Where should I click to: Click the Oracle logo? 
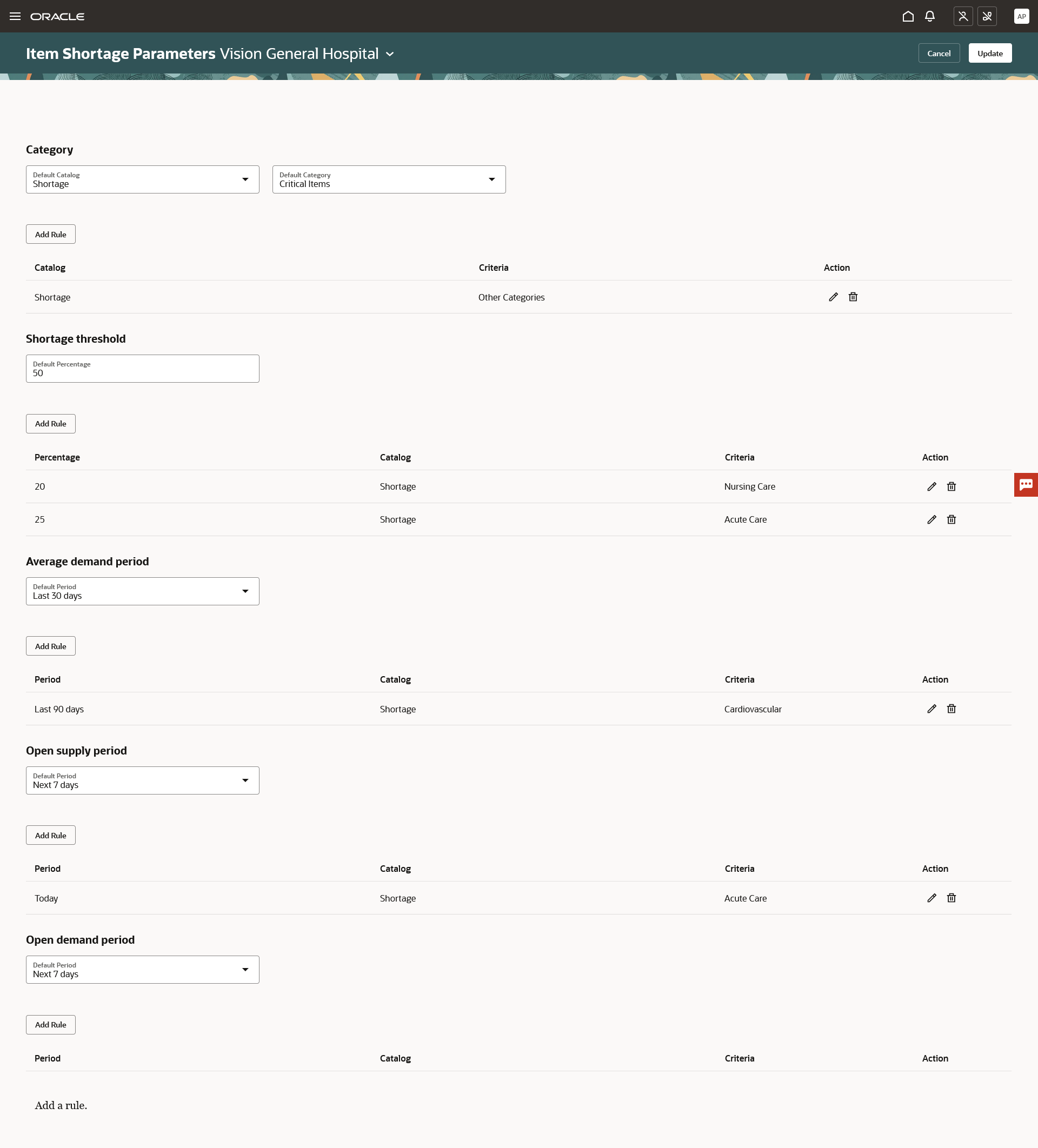(x=57, y=17)
